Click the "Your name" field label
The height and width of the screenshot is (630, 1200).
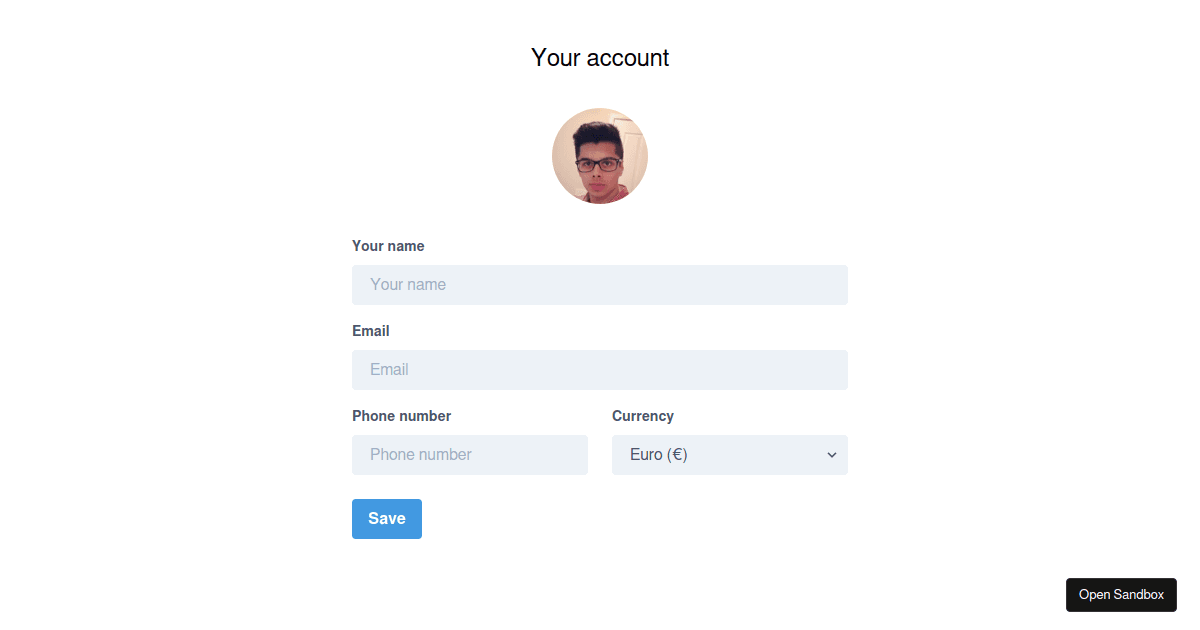(388, 246)
